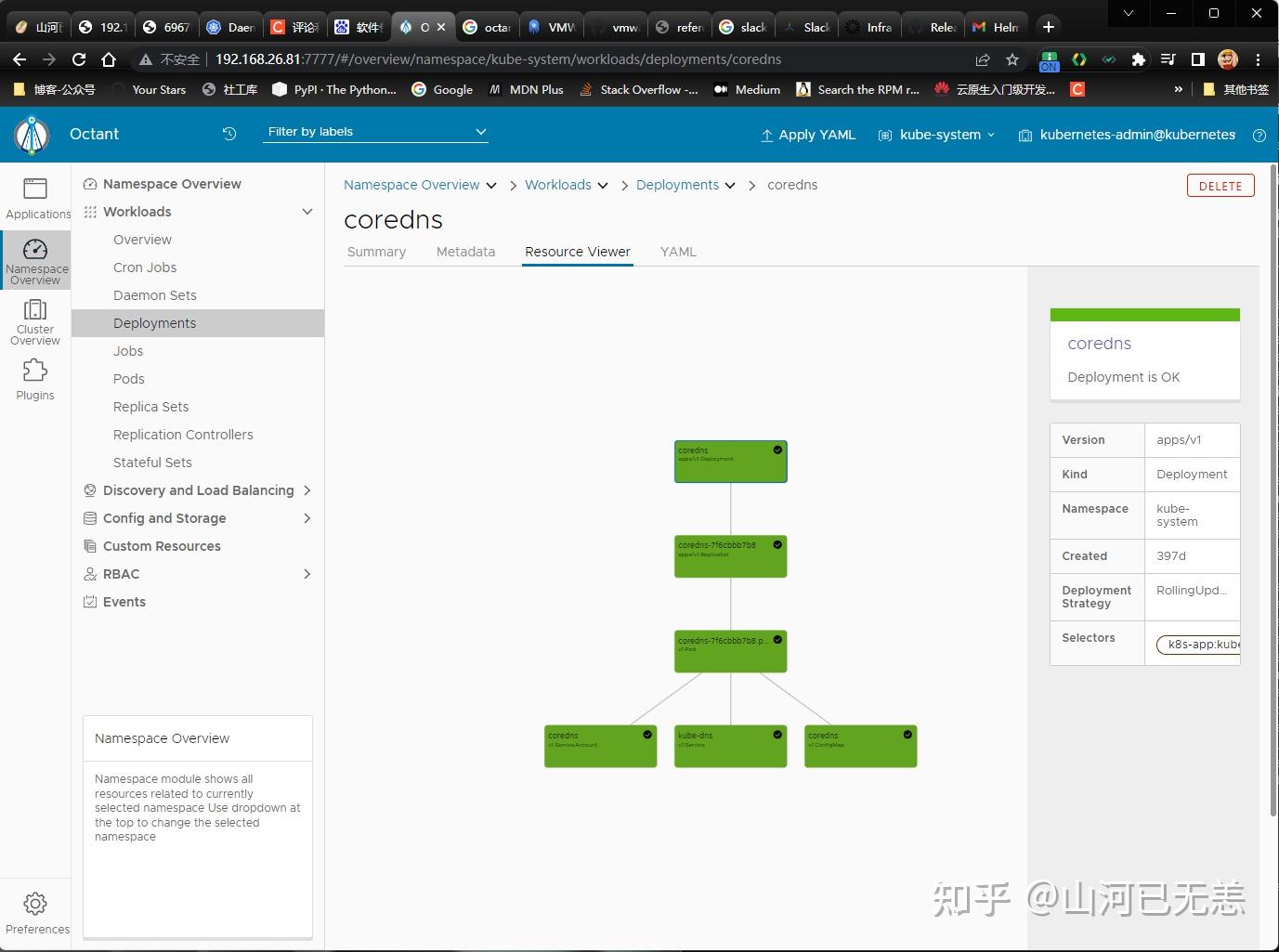Open Octant help via the question mark icon

1259,135
